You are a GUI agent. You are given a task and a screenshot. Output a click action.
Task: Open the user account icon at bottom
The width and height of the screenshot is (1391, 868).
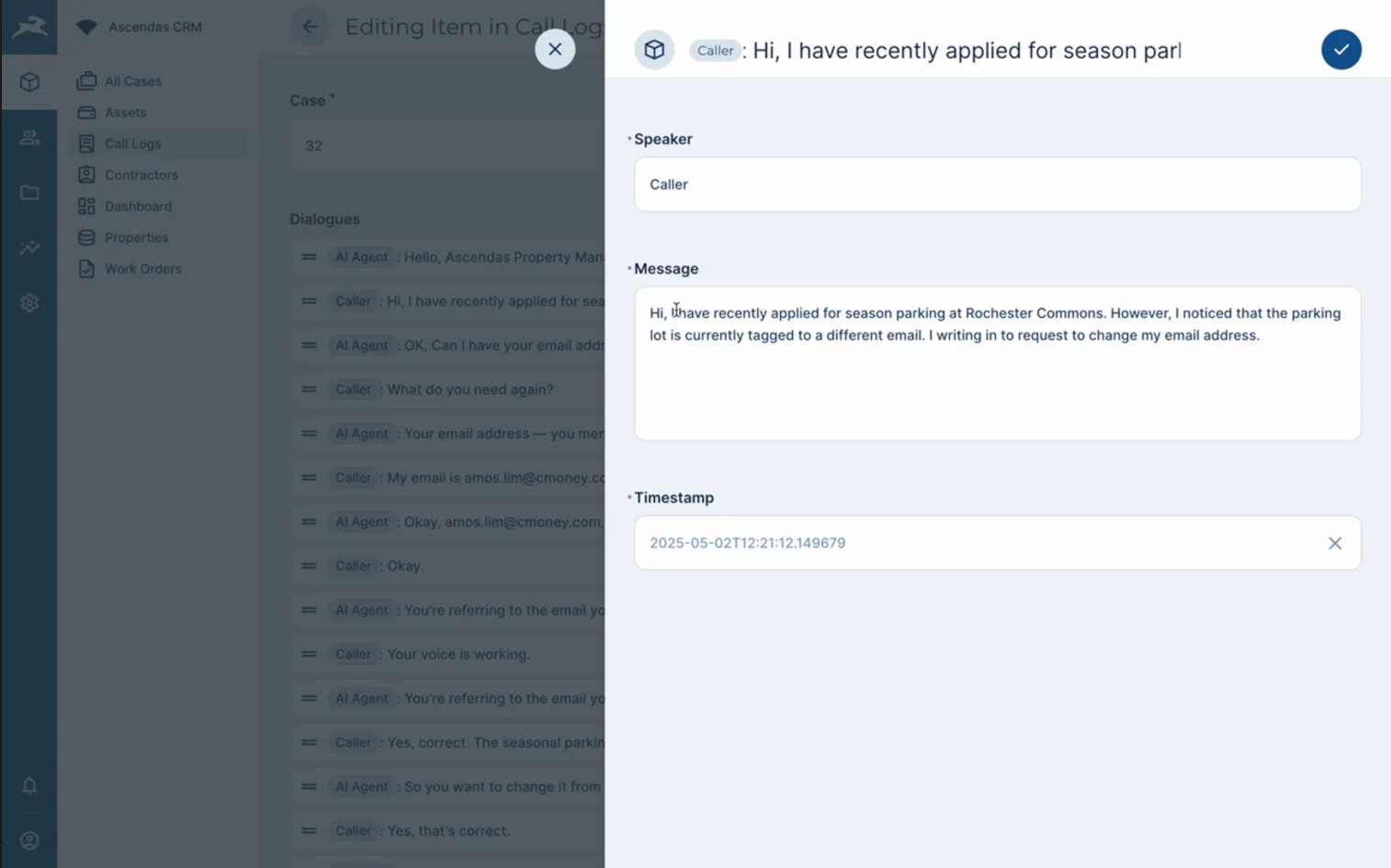click(29, 840)
